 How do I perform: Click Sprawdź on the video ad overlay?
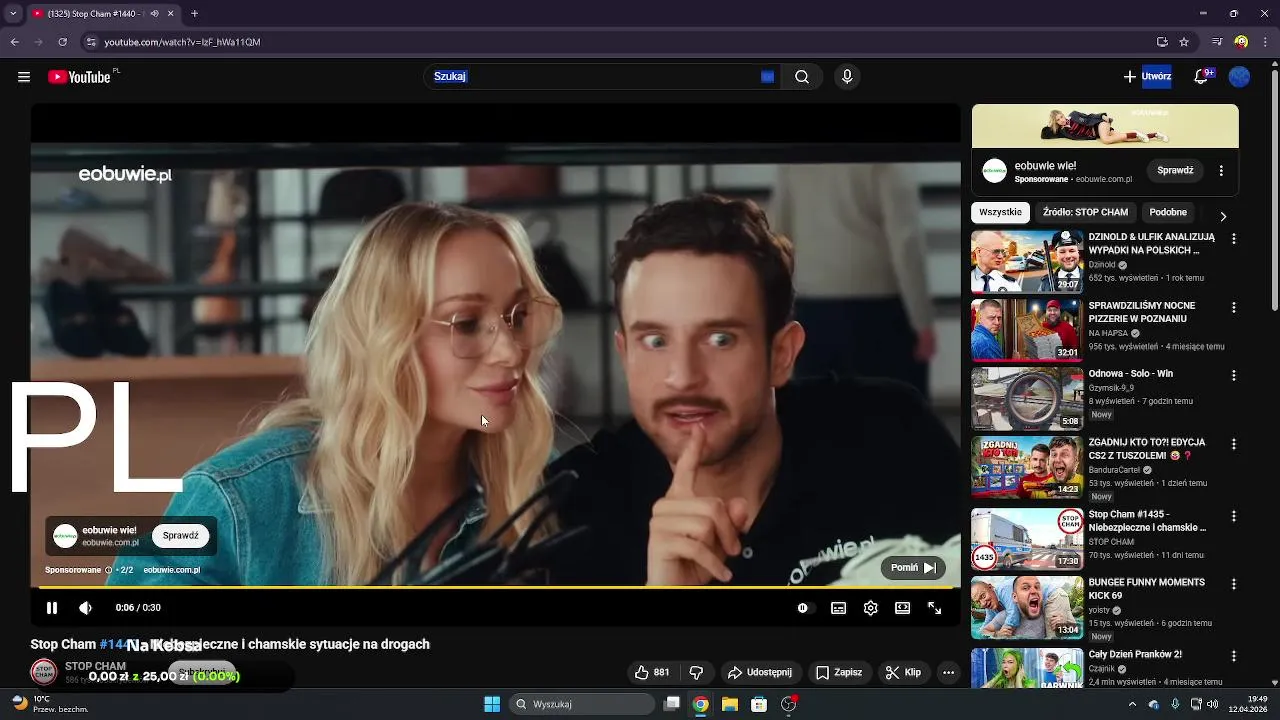(181, 536)
